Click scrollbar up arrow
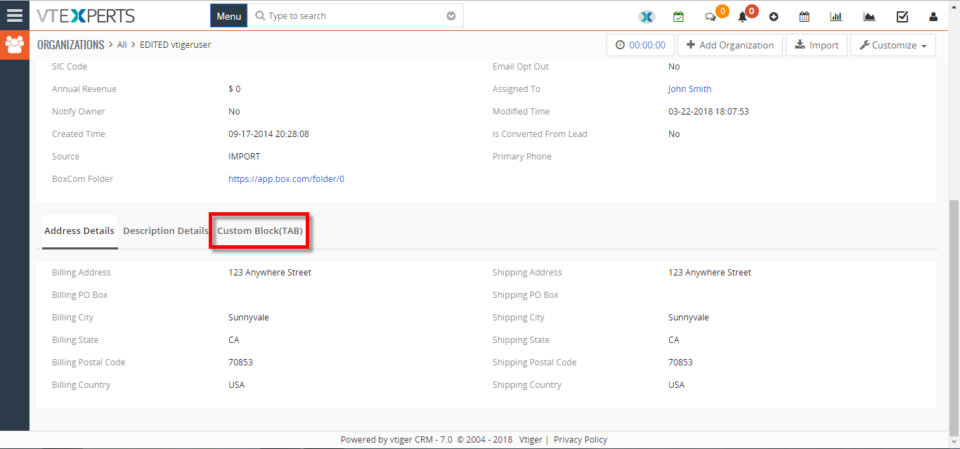The height and width of the screenshot is (449, 960). coord(954,5)
